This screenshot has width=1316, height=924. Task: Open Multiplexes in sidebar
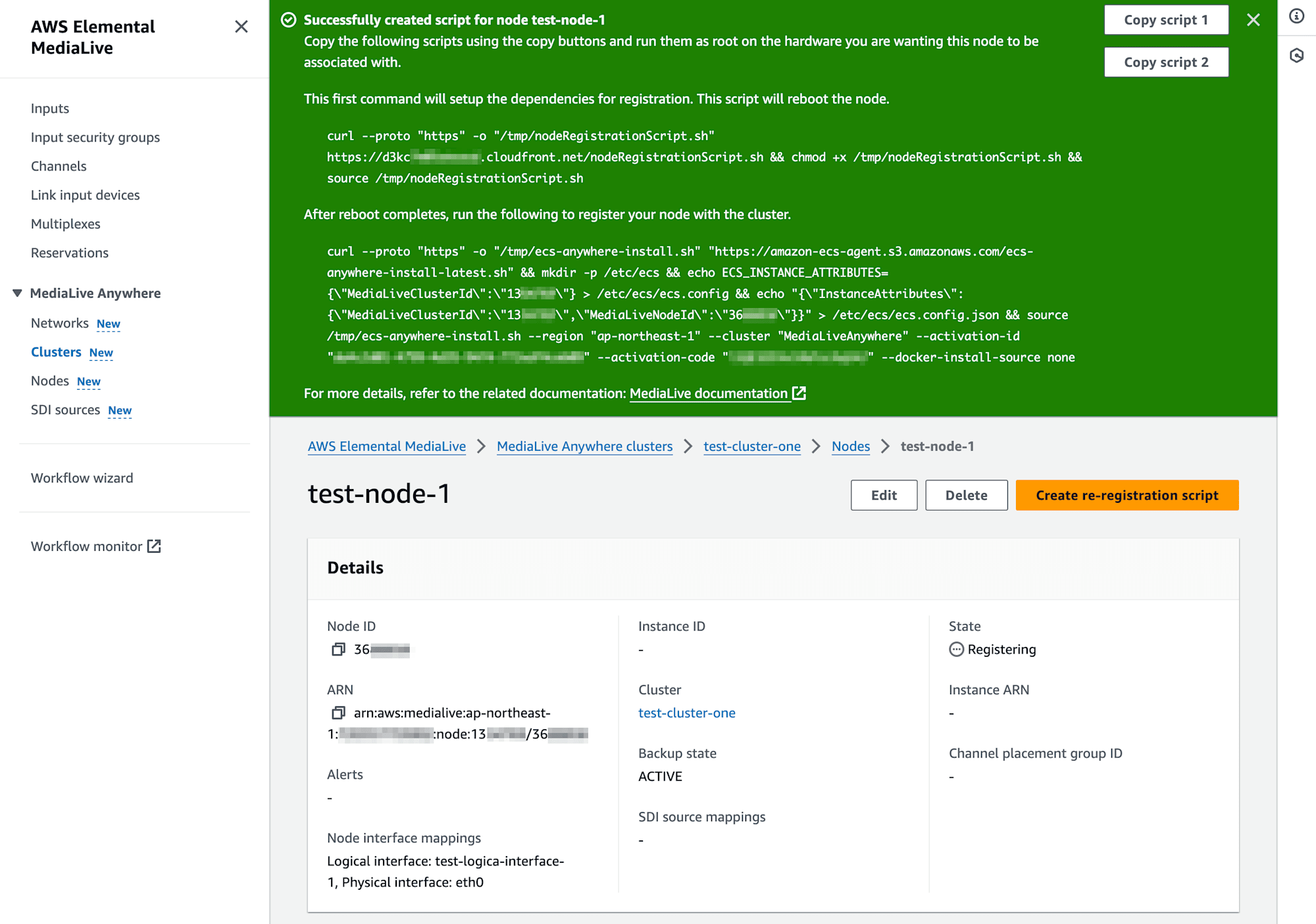click(x=66, y=224)
